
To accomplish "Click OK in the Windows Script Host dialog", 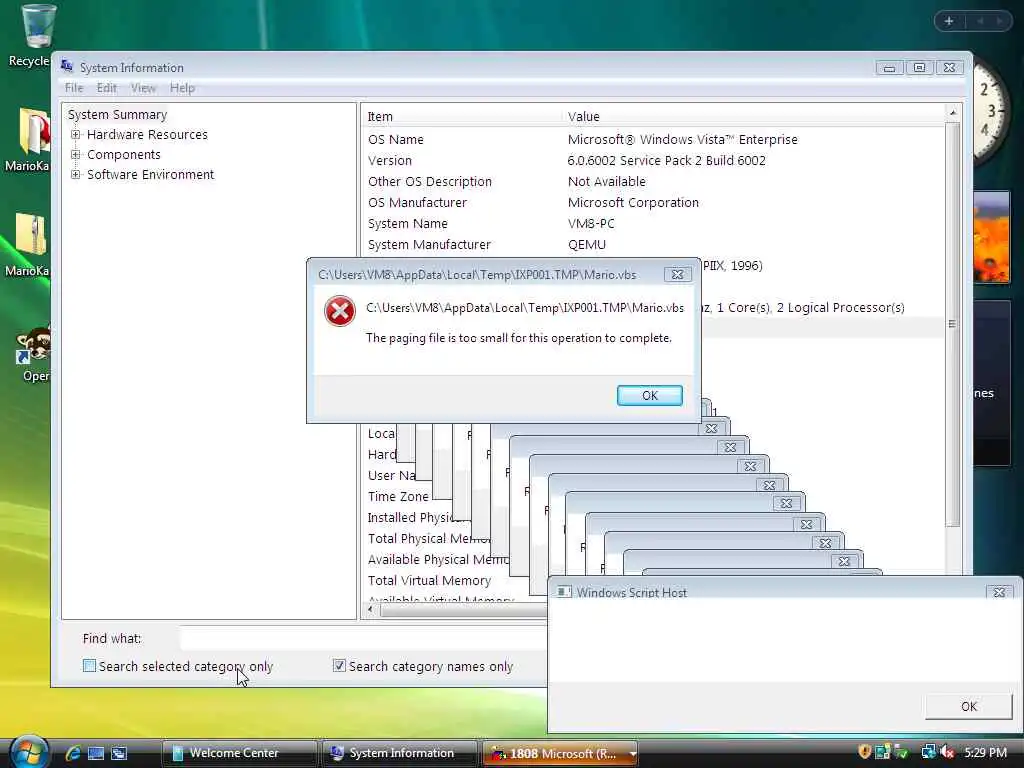I will (x=968, y=706).
